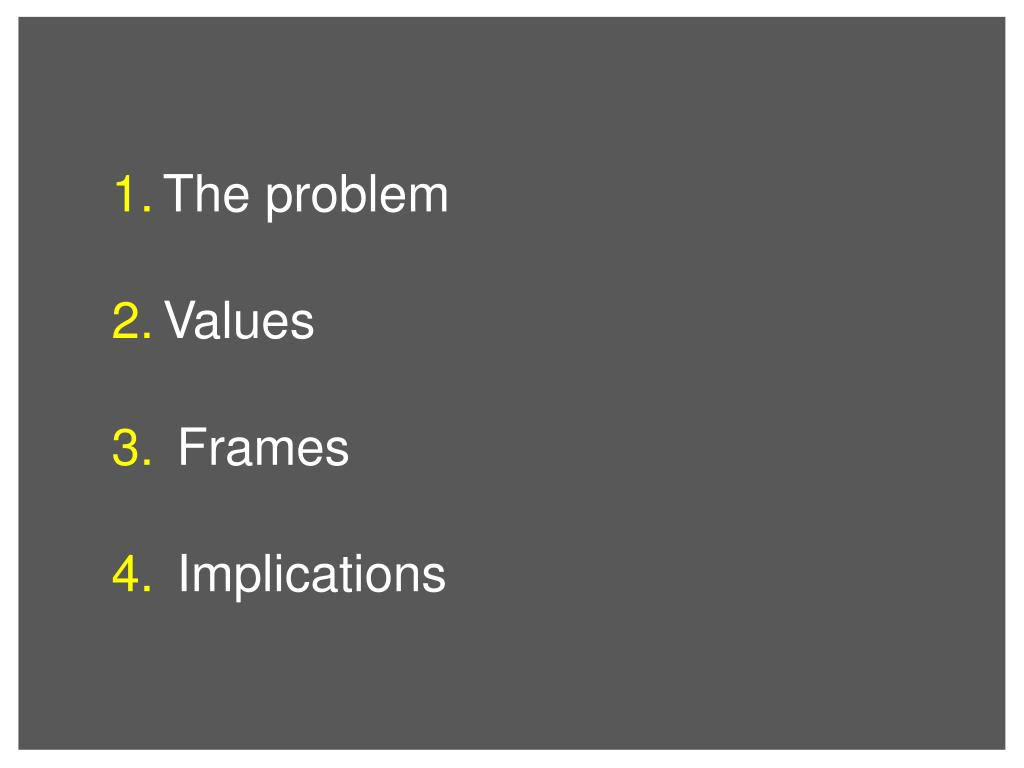Click the word "The" in item one

coord(206,193)
